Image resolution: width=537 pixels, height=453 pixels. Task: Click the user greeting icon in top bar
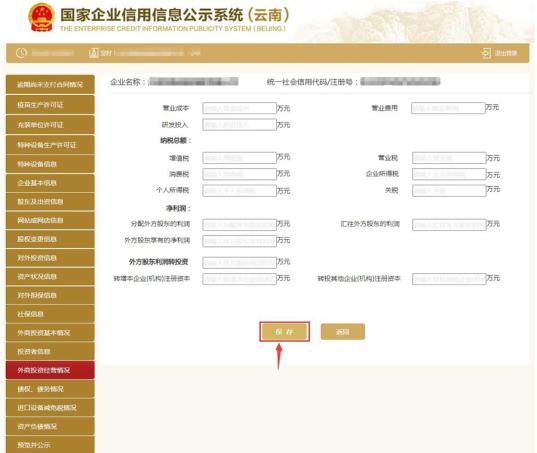(x=93, y=53)
